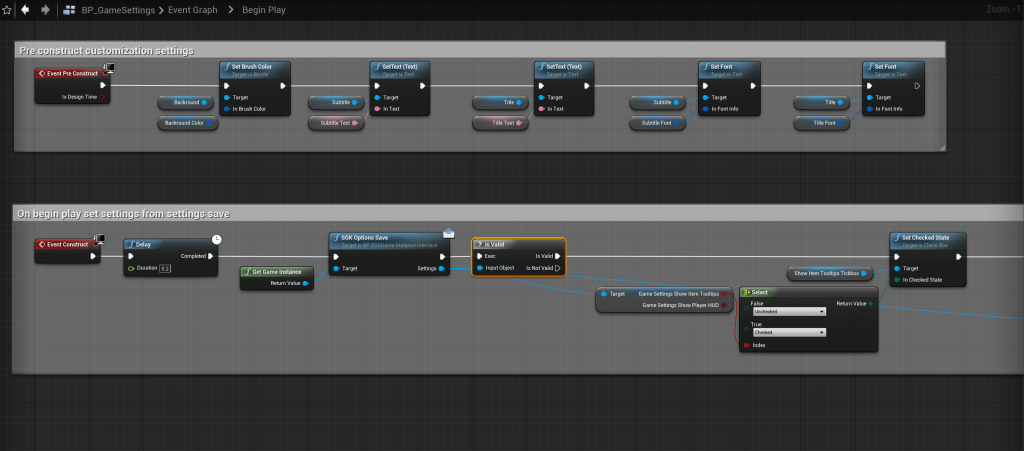The height and width of the screenshot is (451, 1024).
Task: Open the False option dropdown showing Unchecked
Action: click(x=790, y=312)
